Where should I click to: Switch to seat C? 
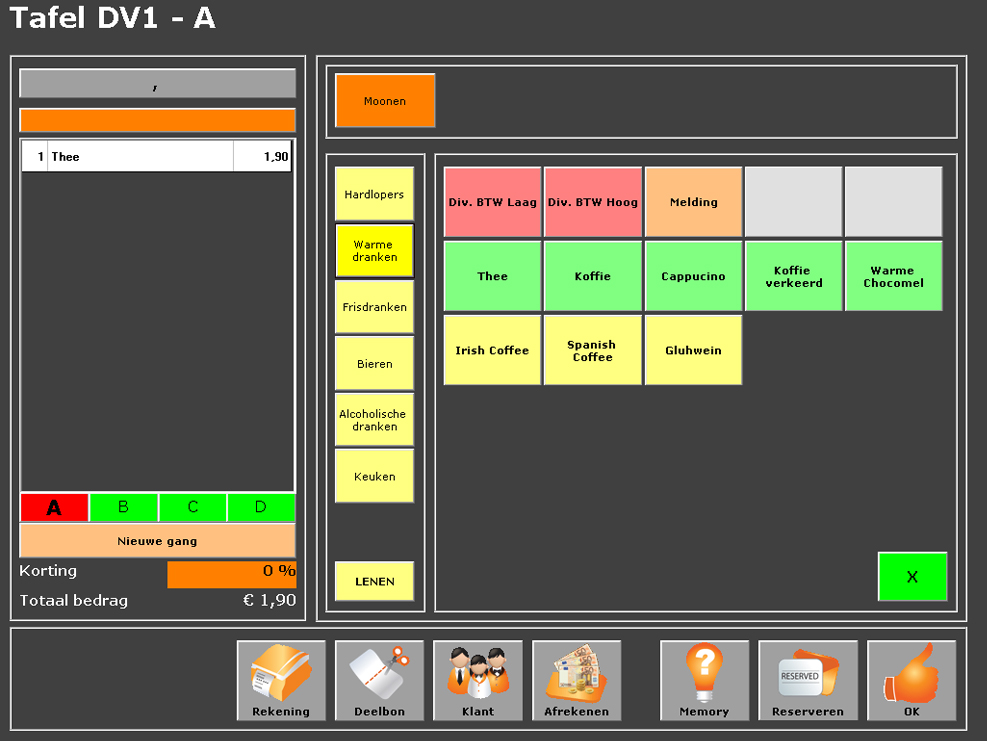192,507
